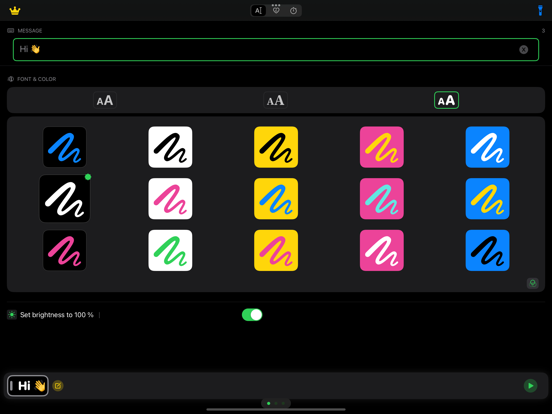Select blue text on yellow swatch
Image resolution: width=552 pixels, height=414 pixels.
pos(276,199)
